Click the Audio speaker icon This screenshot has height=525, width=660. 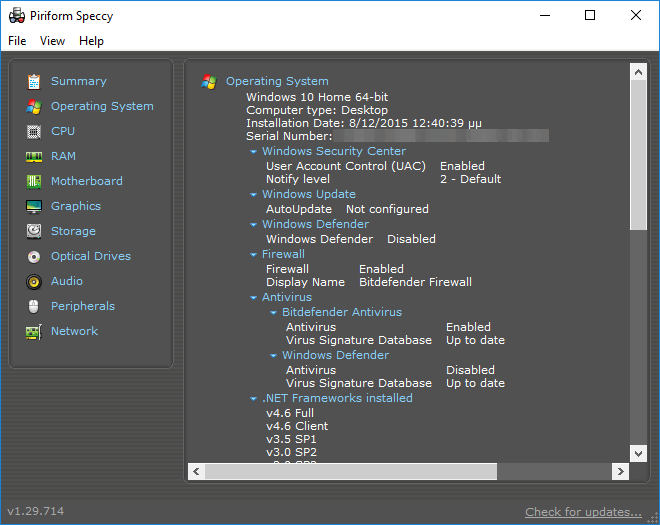(x=34, y=282)
